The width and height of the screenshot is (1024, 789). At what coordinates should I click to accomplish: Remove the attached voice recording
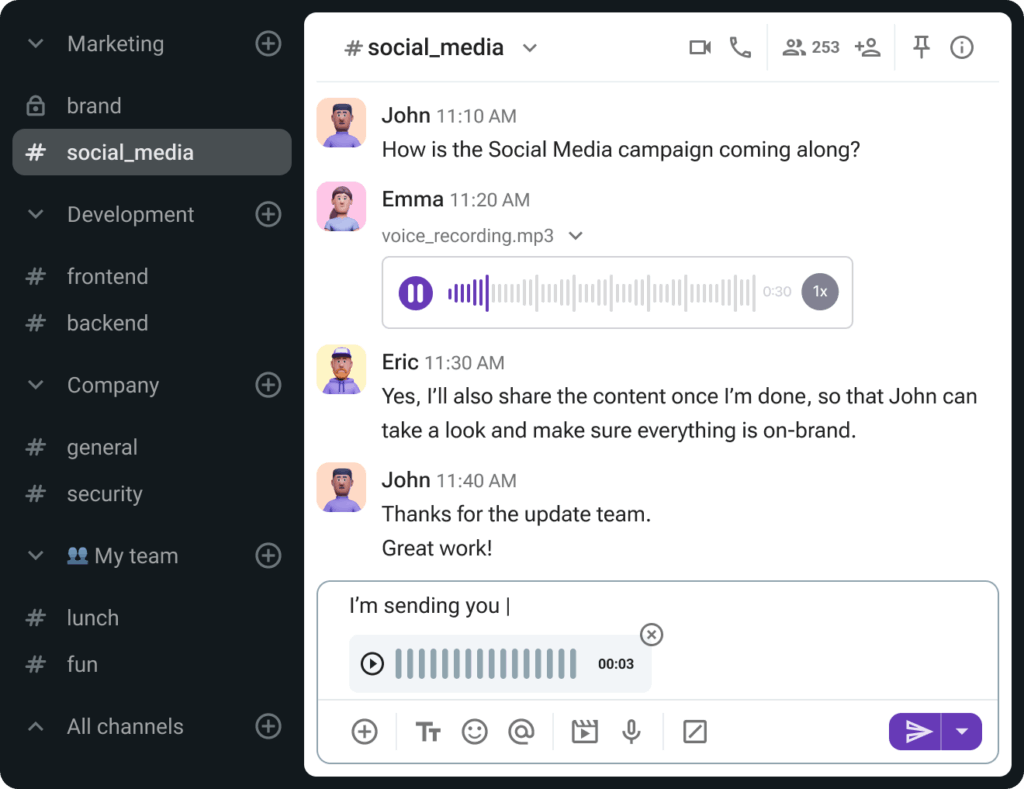coord(651,634)
